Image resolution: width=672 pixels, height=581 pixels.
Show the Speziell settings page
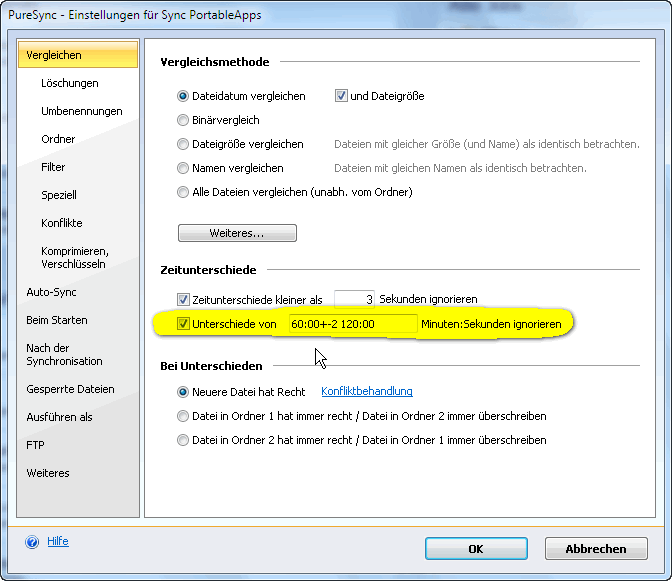pos(59,195)
